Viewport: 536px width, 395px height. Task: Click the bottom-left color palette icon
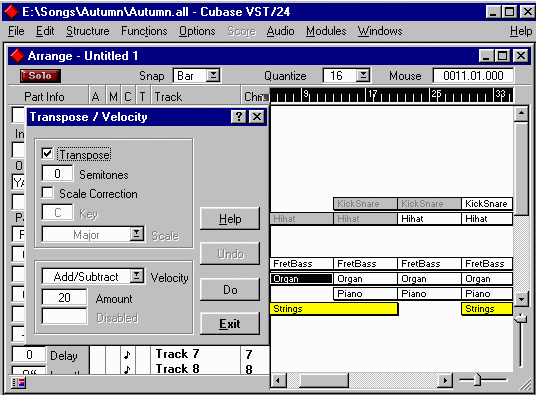pos(18,383)
